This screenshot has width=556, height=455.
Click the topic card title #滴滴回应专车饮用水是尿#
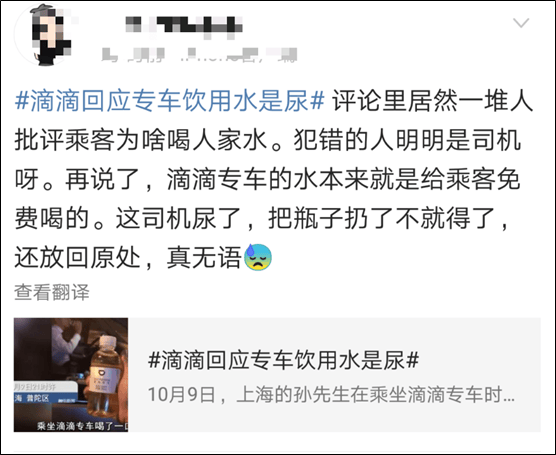(x=283, y=360)
